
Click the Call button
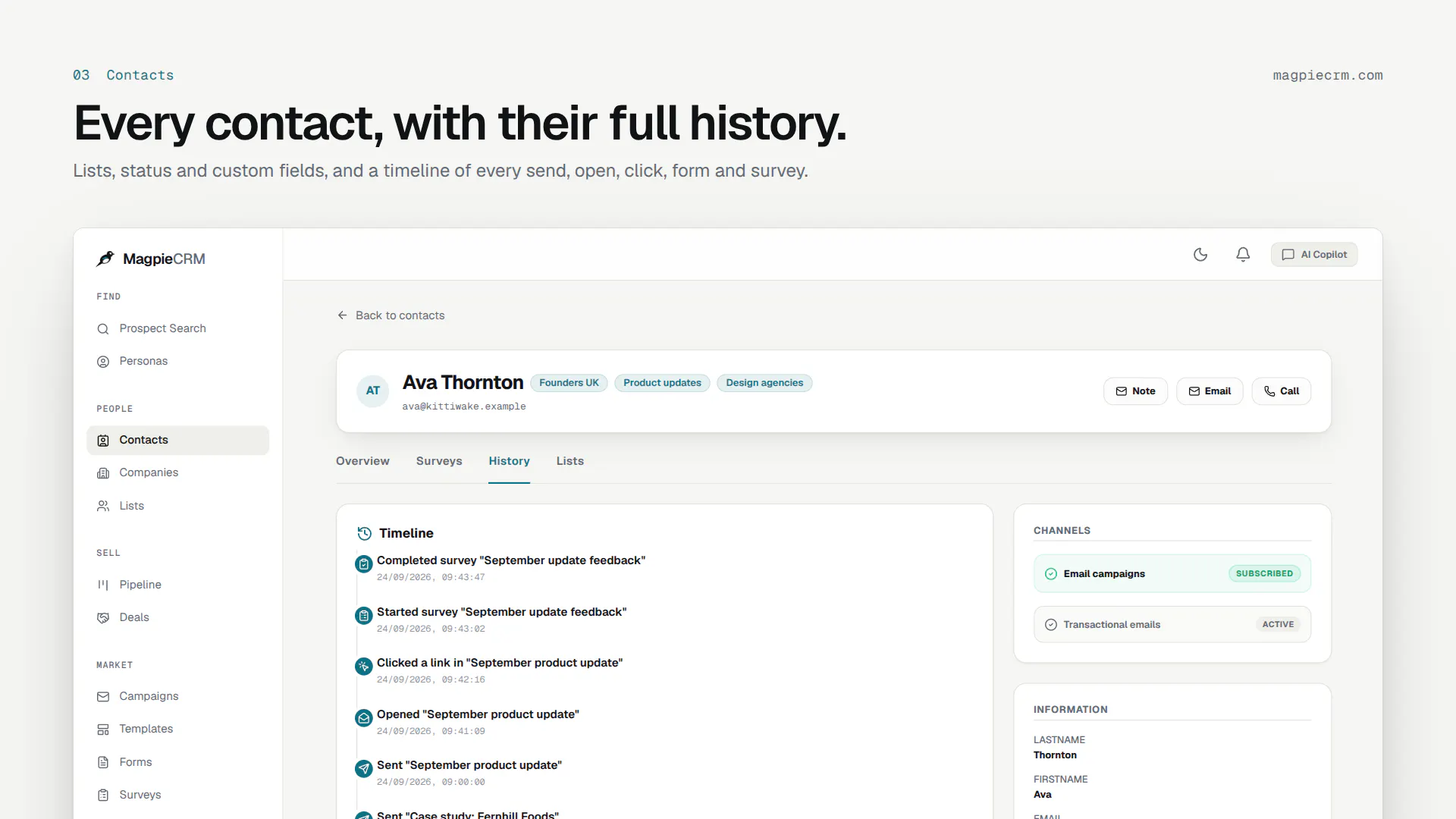pos(1281,391)
